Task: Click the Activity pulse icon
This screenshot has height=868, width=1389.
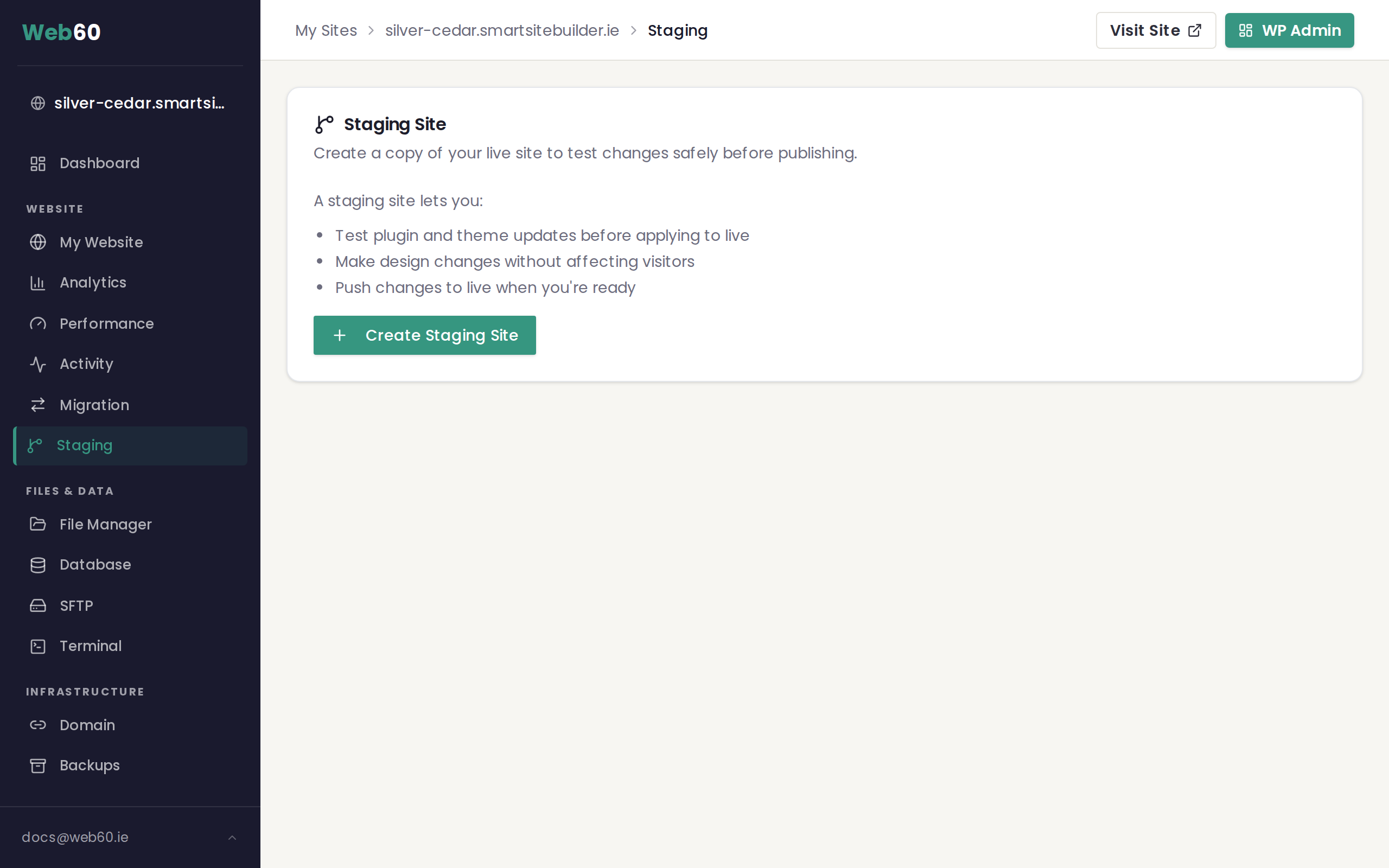Action: pyautogui.click(x=38, y=365)
